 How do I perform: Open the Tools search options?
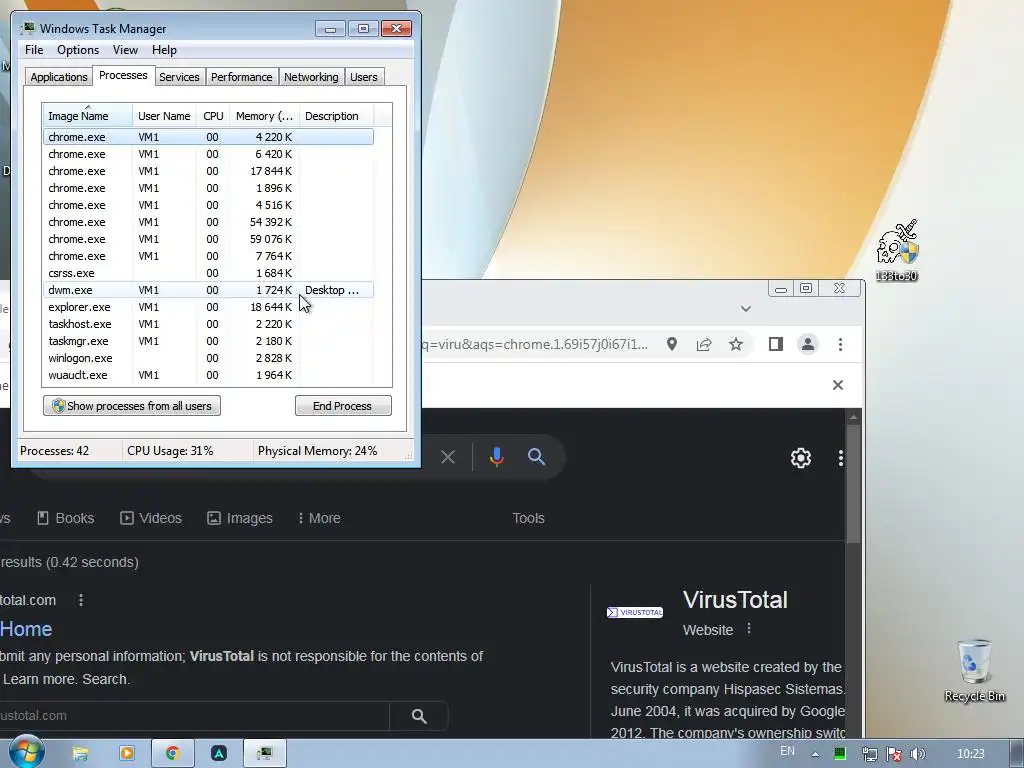click(528, 518)
